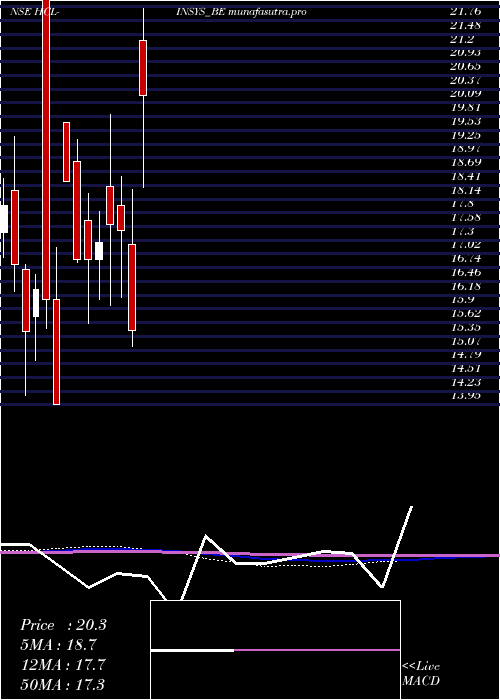Click the 20.65 price axis label
The image size is (500, 700).
tap(466, 67)
